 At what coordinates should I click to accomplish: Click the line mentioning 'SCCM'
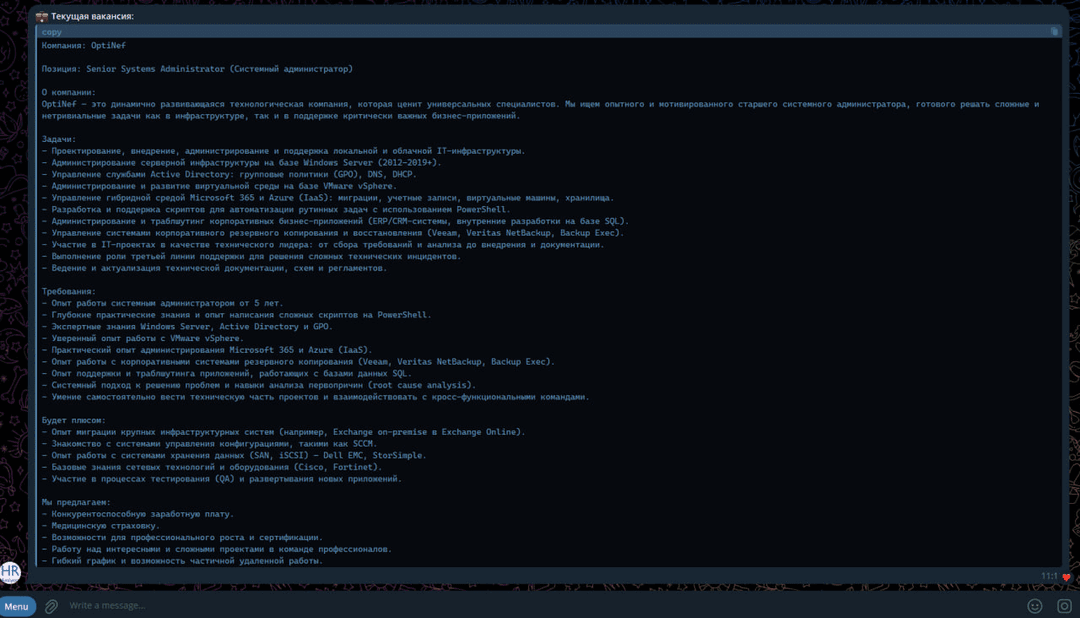(x=209, y=444)
